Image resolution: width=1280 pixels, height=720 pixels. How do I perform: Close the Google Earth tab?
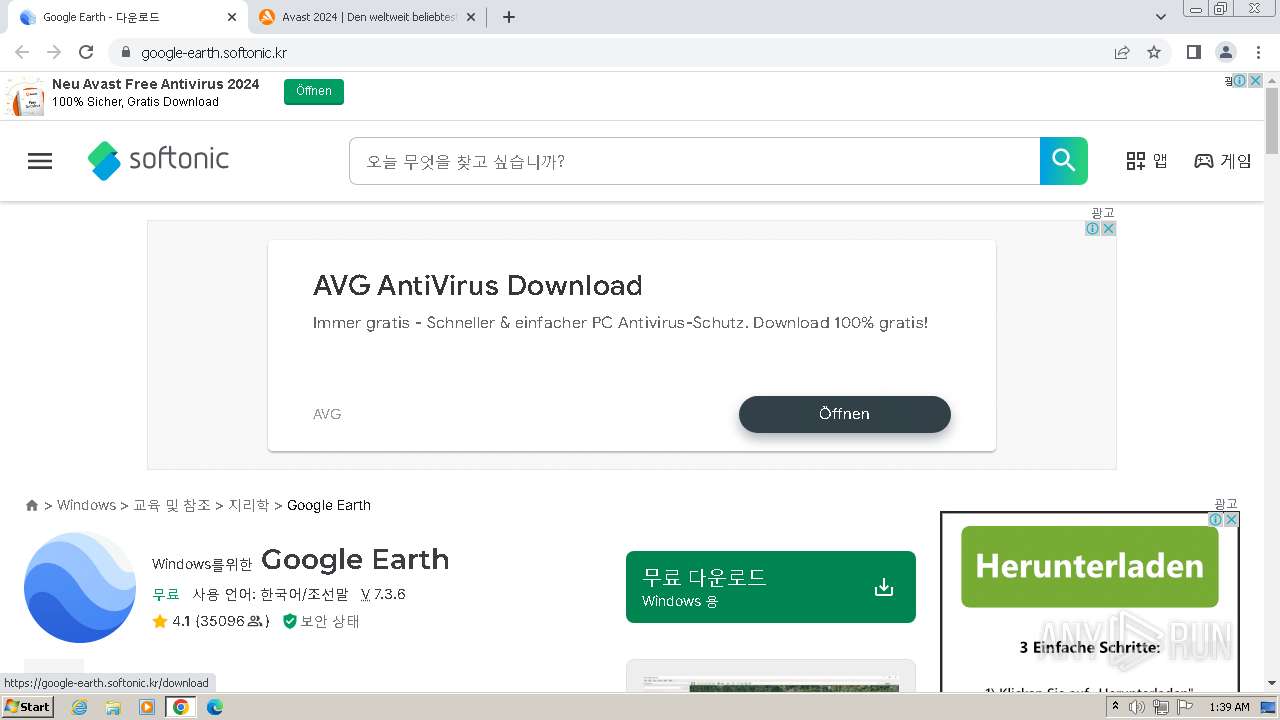(x=232, y=17)
